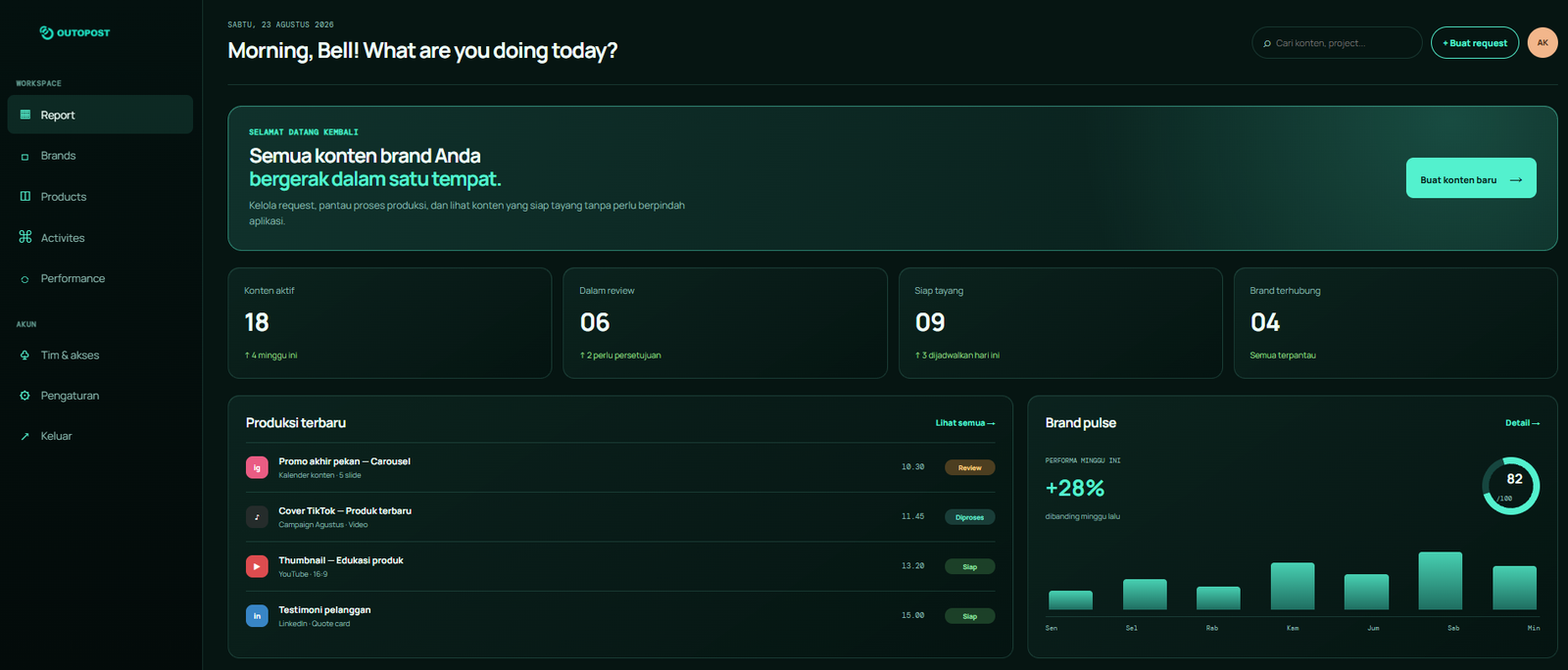Click the Pengaturan gear icon
The height and width of the screenshot is (670, 1568).
25,396
